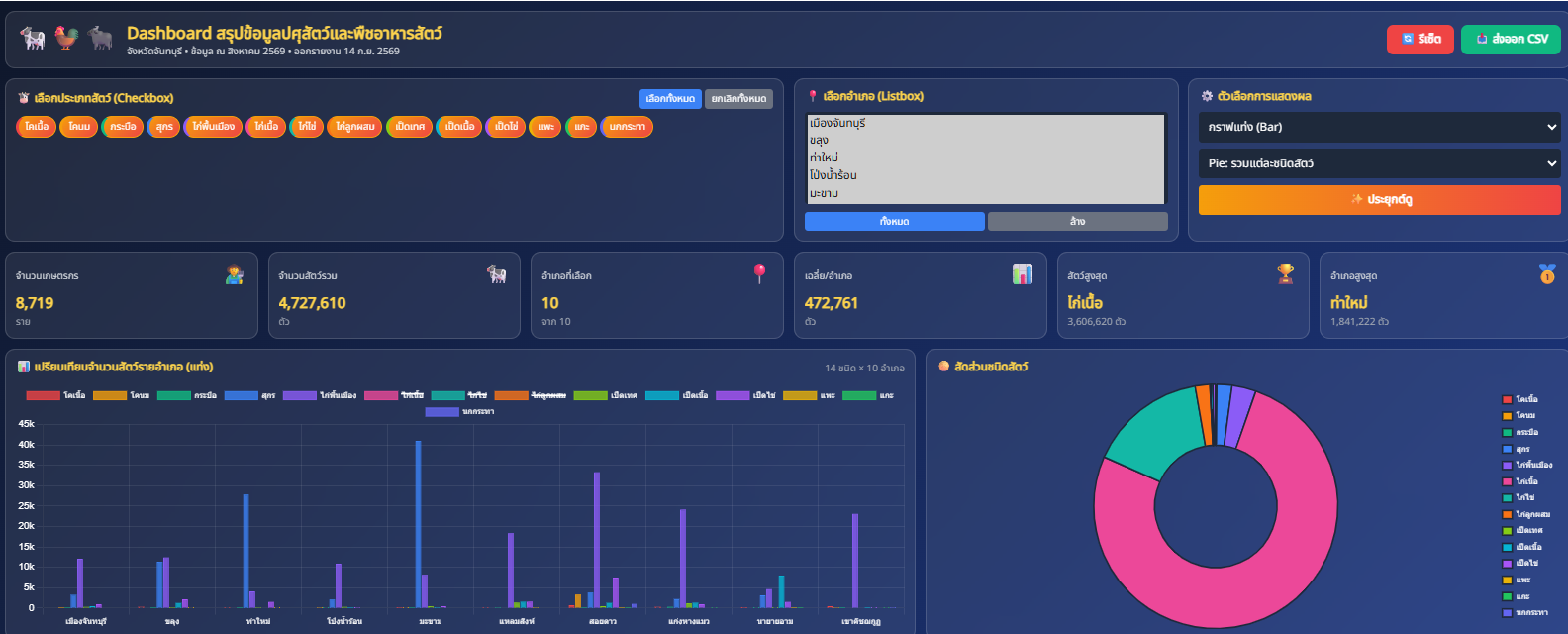Toggle นกกระทา swatch in the bar chart legend
Image resolution: width=1568 pixels, height=634 pixels.
point(442,411)
